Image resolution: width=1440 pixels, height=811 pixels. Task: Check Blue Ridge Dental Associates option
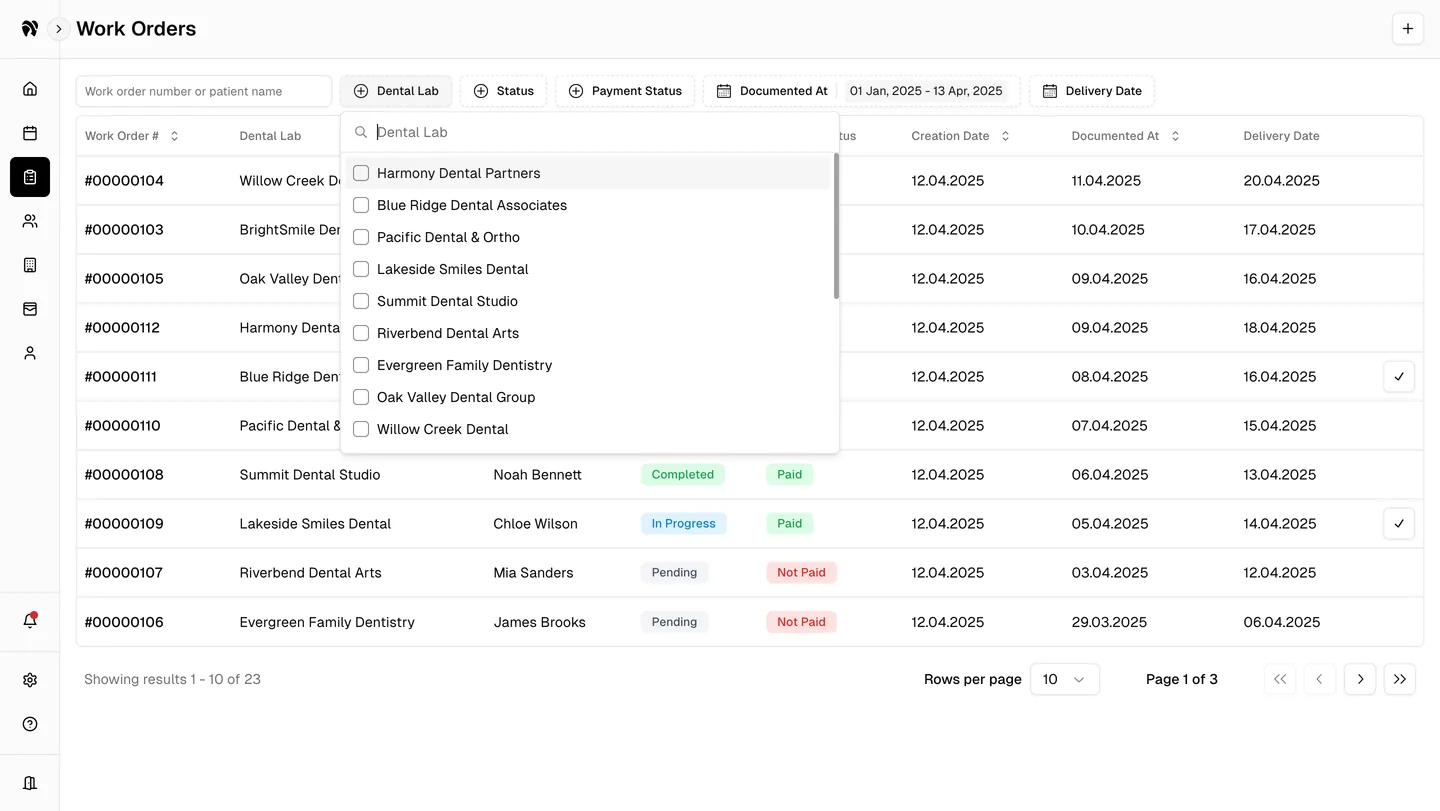361,205
